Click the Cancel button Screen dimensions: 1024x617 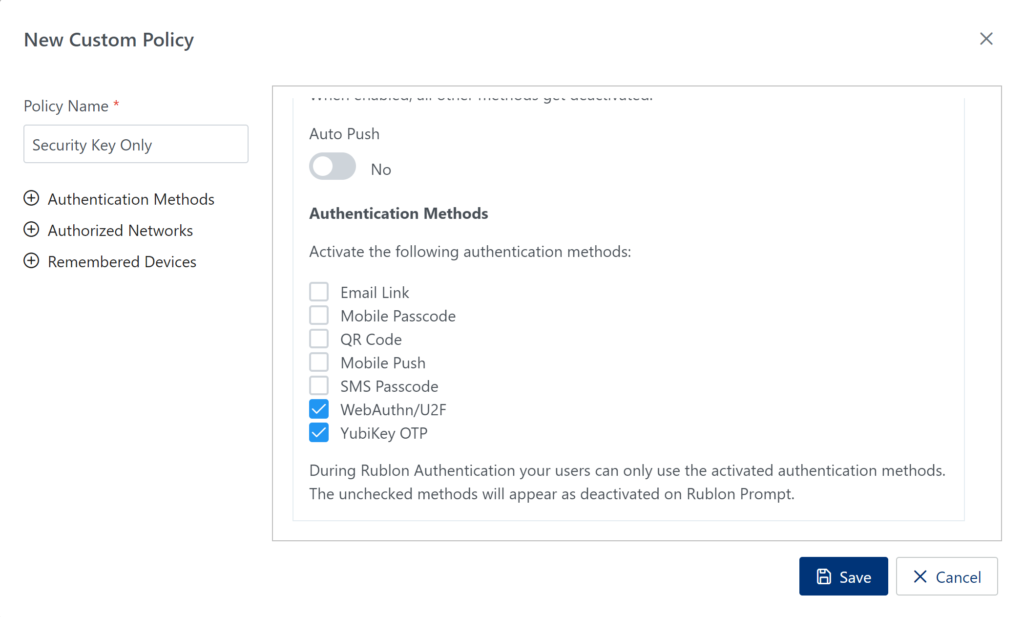coord(946,575)
